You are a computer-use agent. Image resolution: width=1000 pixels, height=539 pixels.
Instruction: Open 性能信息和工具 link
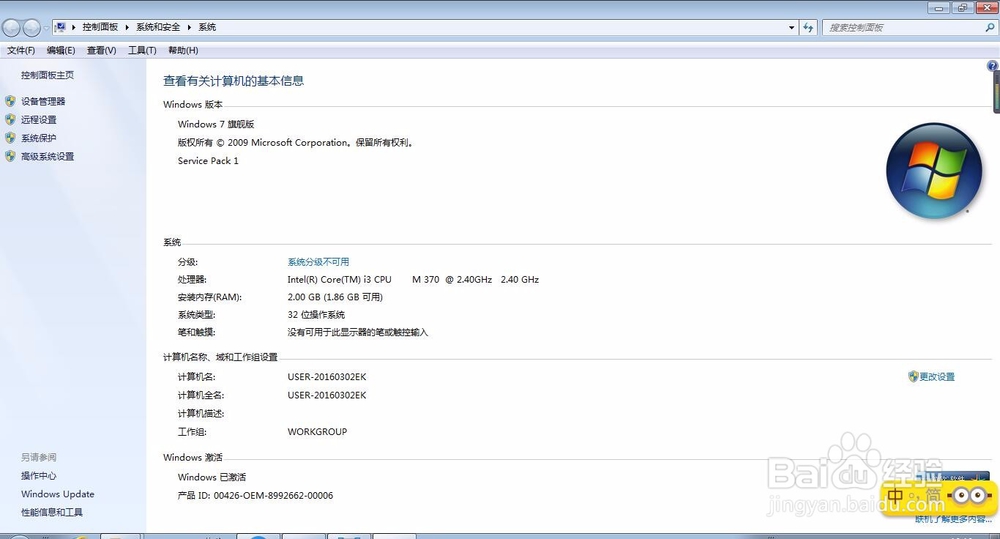pos(52,512)
